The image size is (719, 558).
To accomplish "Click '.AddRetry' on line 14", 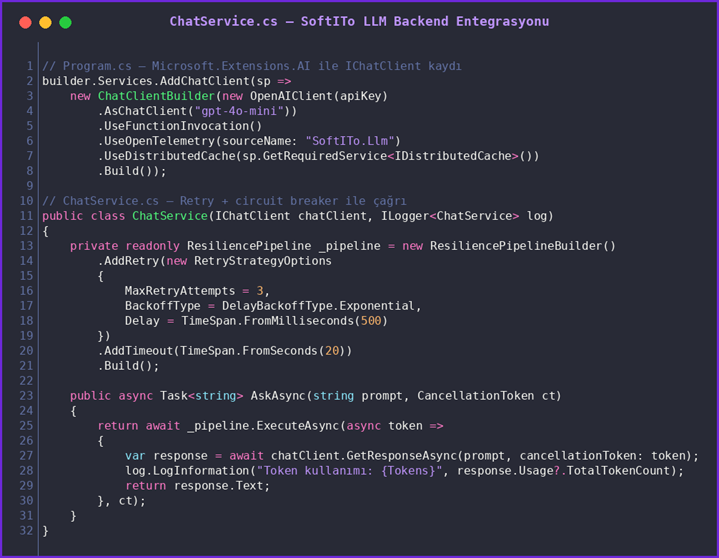I will 128,261.
